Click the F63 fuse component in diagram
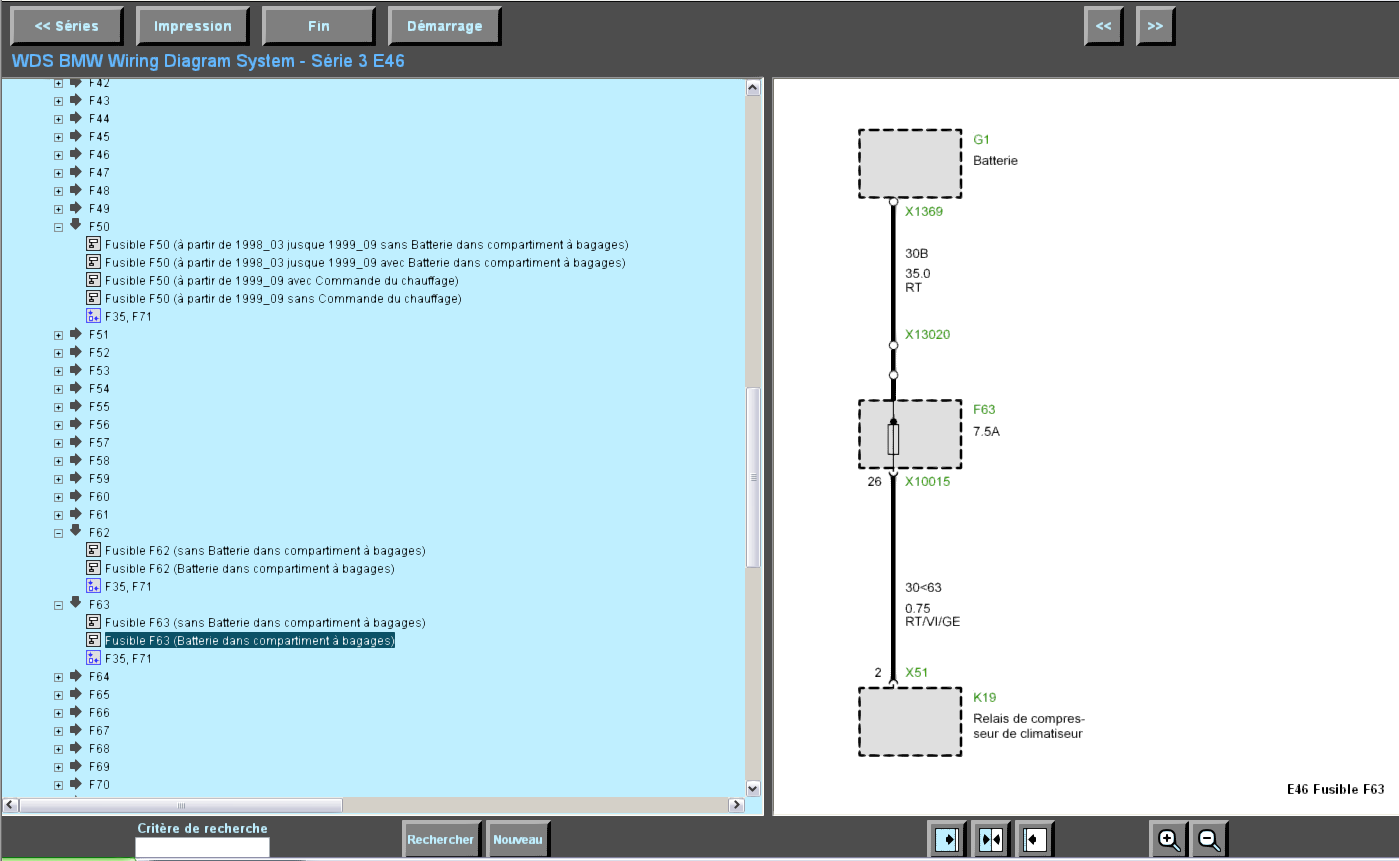This screenshot has height=861, width=1399. [x=910, y=434]
